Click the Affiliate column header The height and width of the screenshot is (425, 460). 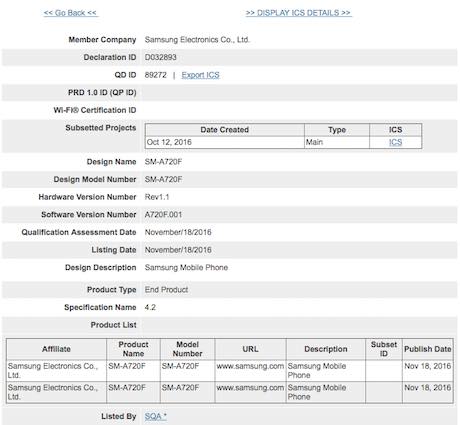tap(56, 349)
